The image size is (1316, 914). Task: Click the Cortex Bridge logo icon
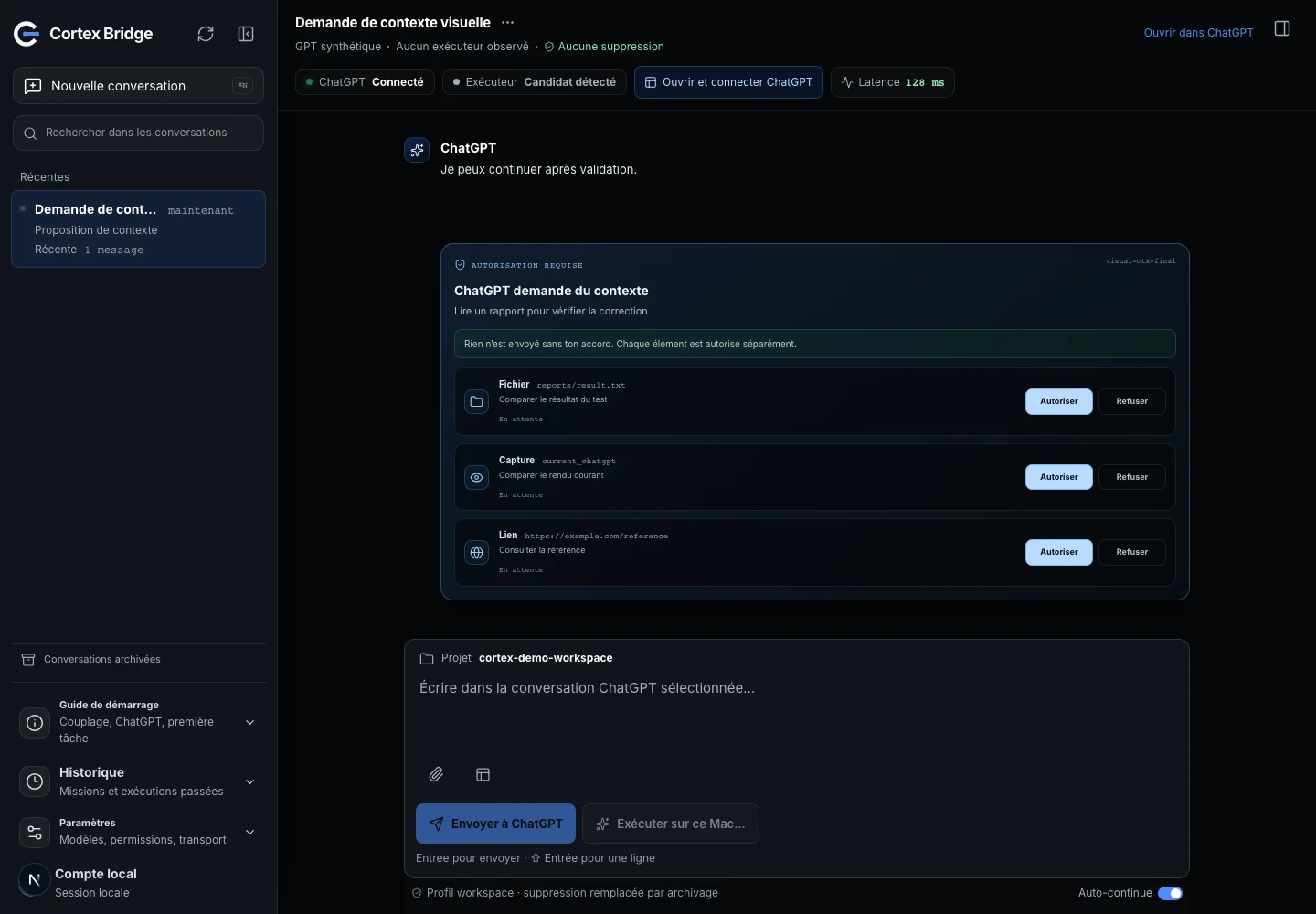[x=27, y=34]
